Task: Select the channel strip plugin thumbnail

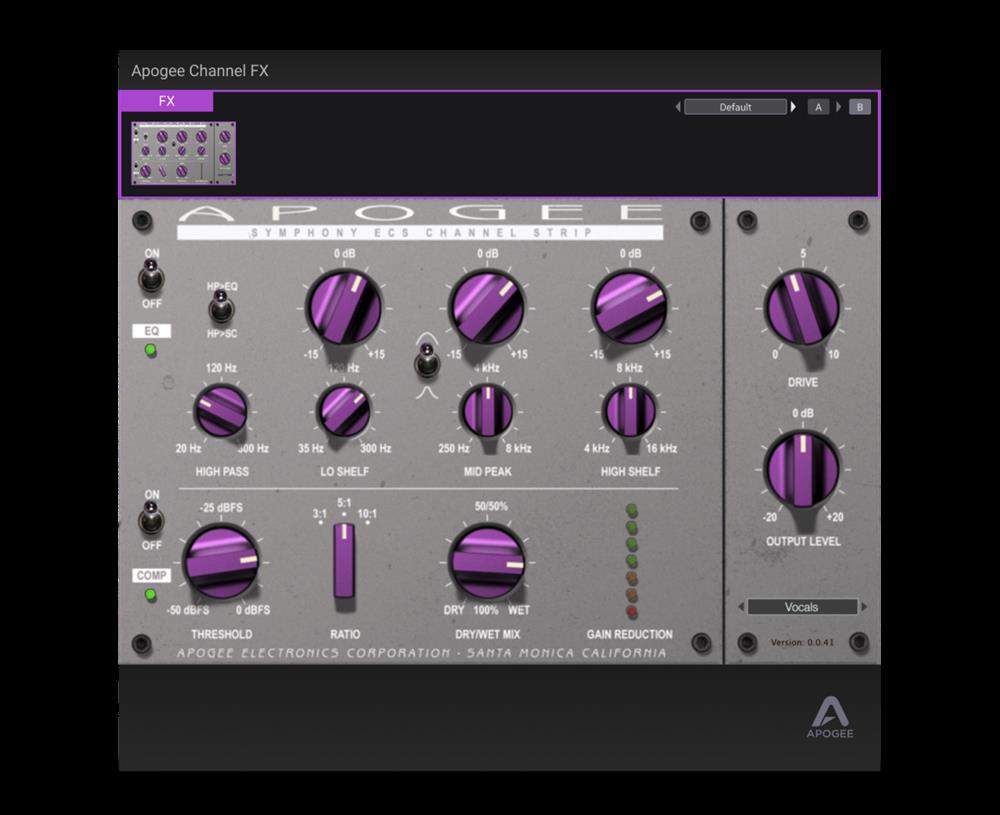Action: (184, 153)
